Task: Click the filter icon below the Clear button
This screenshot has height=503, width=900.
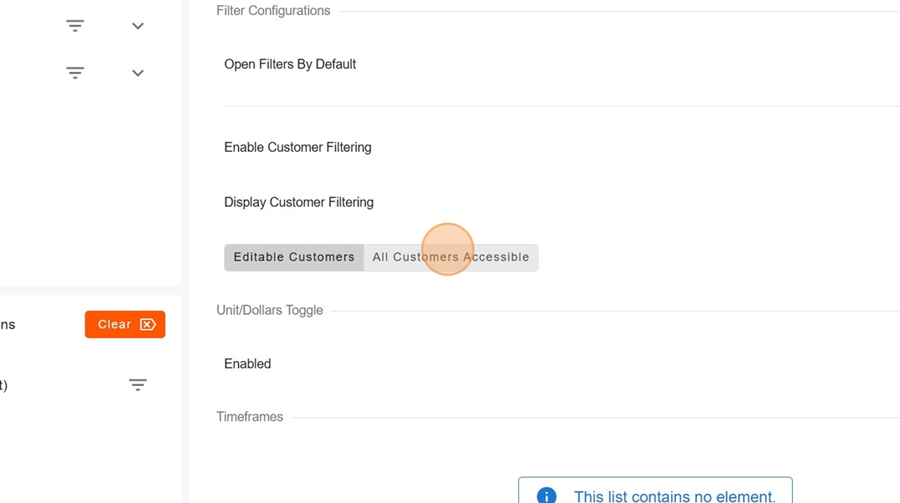Action: tap(138, 385)
